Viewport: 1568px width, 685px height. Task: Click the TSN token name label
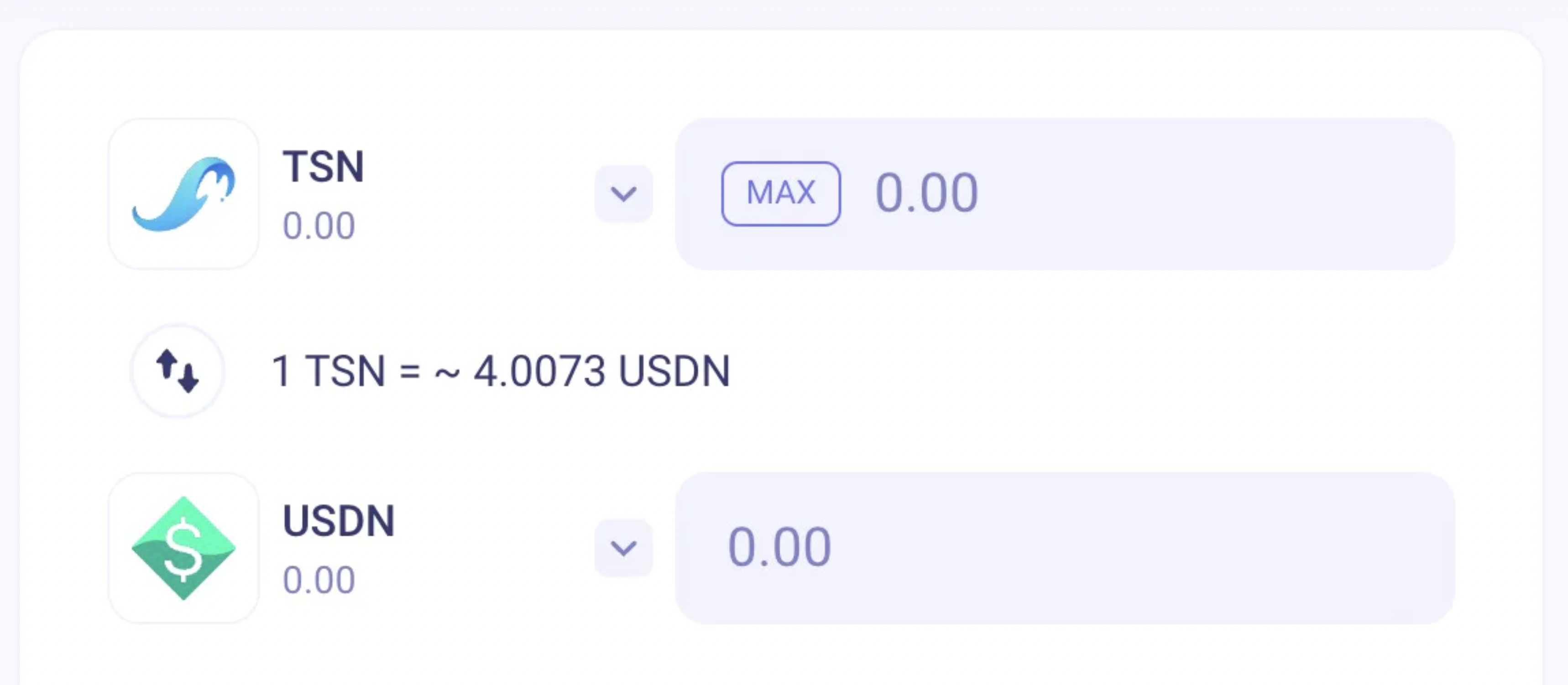[x=323, y=166]
